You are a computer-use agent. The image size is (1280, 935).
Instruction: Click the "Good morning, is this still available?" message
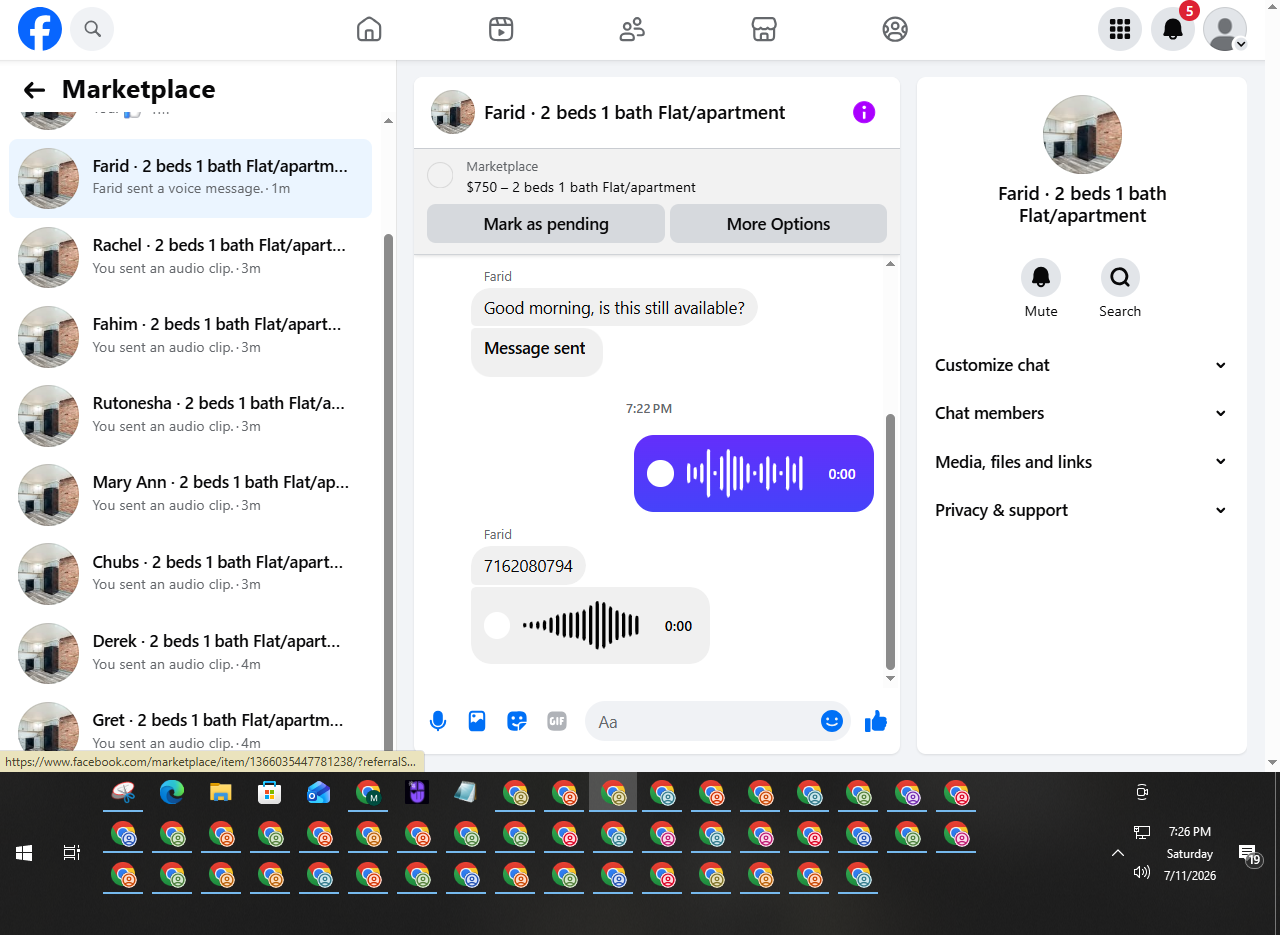click(614, 308)
